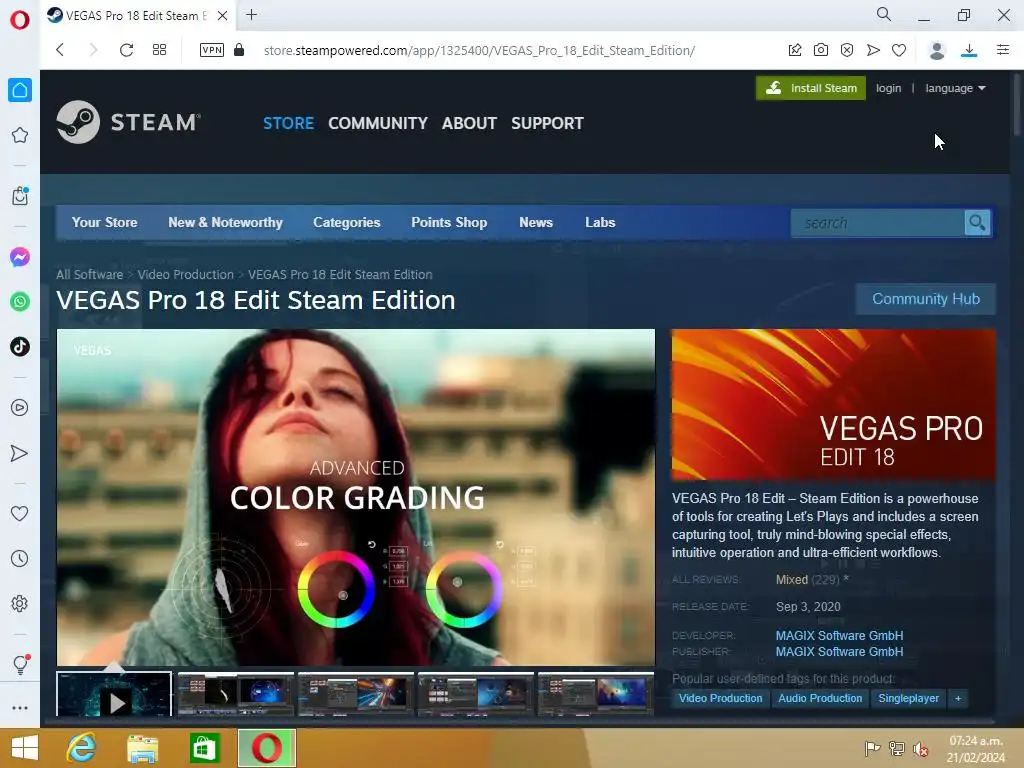Viewport: 1024px width, 768px height.
Task: Open the Labs tab
Action: coord(600,222)
